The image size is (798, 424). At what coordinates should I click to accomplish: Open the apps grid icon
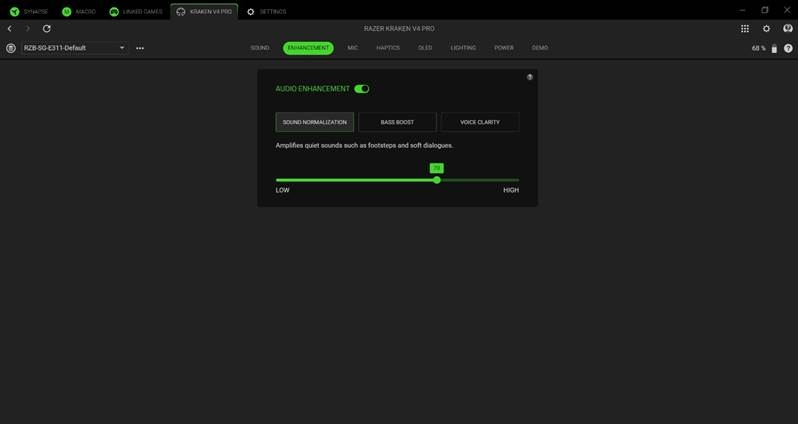pyautogui.click(x=745, y=29)
